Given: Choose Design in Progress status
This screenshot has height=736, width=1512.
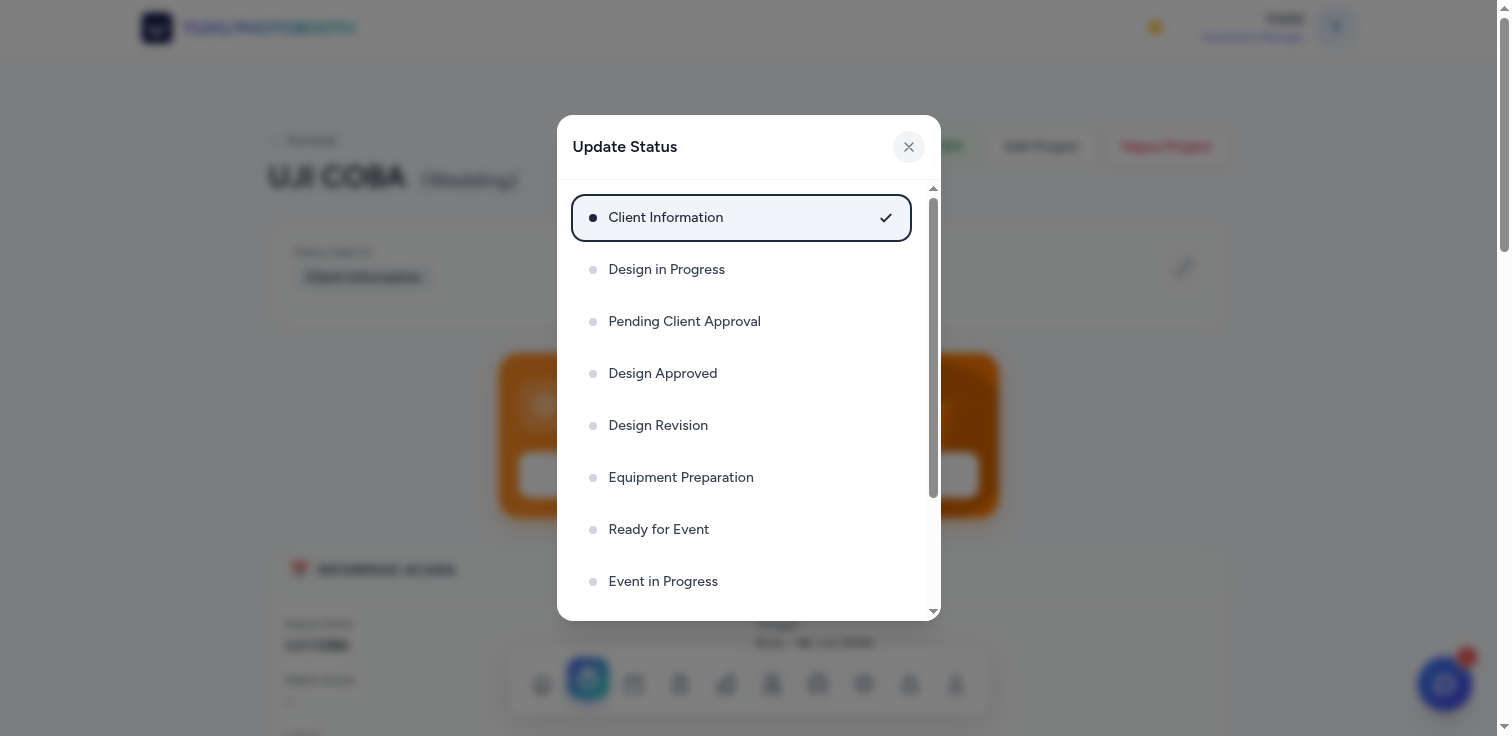Looking at the screenshot, I should point(741,270).
